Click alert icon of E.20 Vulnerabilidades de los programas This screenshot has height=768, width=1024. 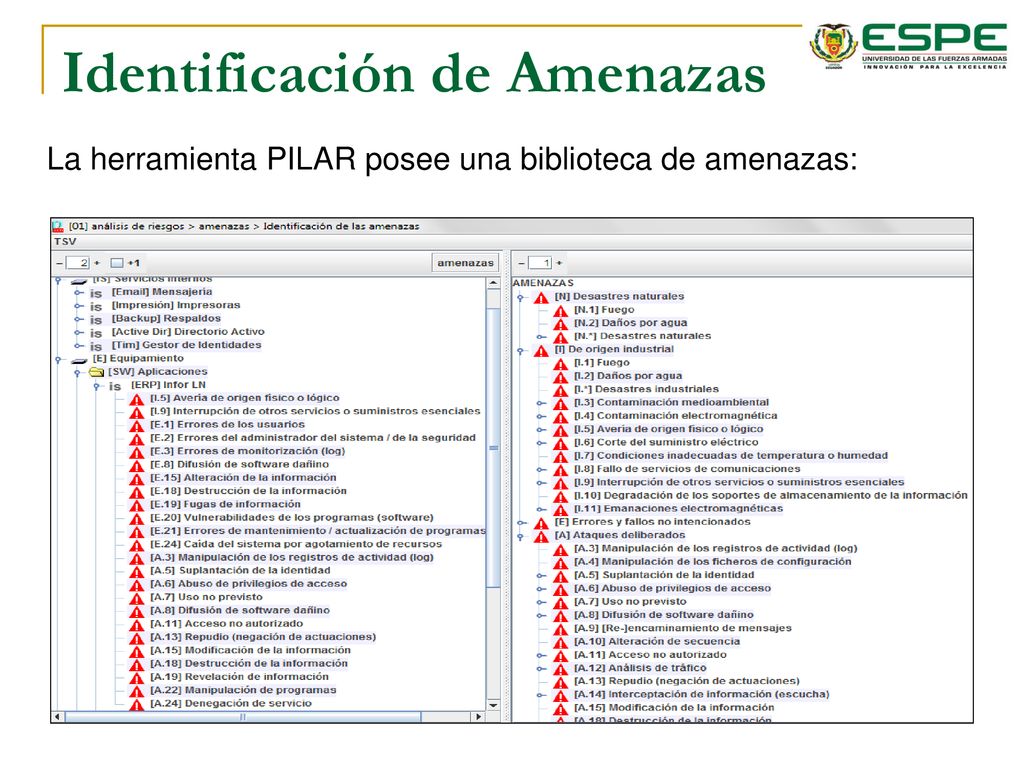[136, 519]
